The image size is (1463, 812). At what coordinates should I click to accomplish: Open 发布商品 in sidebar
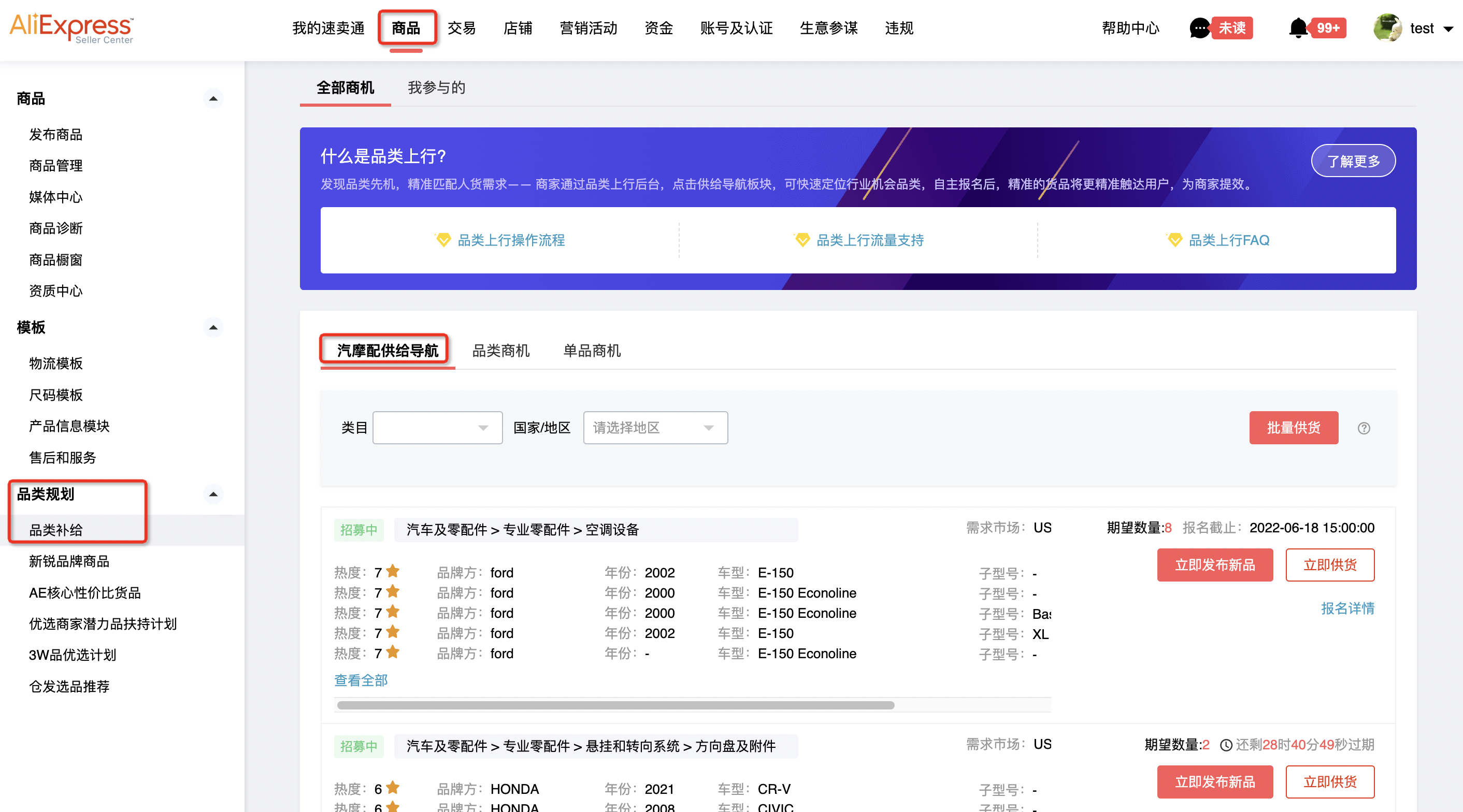[x=55, y=135]
